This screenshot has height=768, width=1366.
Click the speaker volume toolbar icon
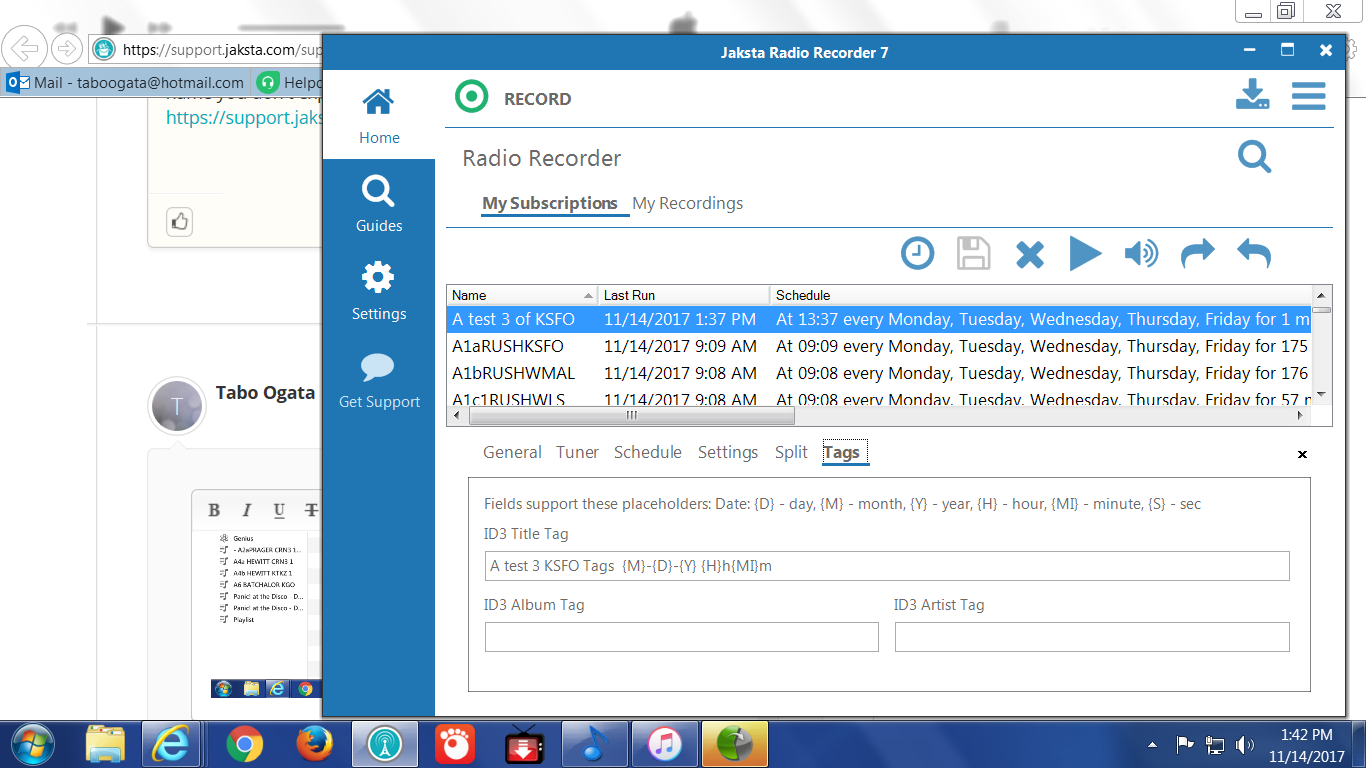[x=1141, y=253]
